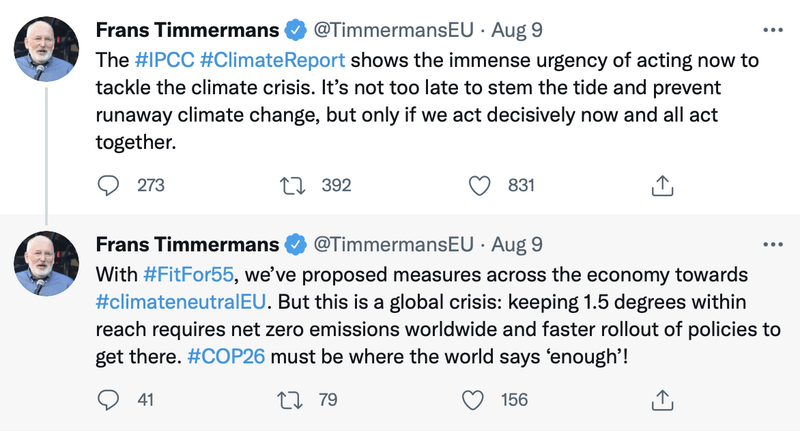Reply to the IPCC ClimateReport tweet
The image size is (800, 431).
click(x=108, y=186)
